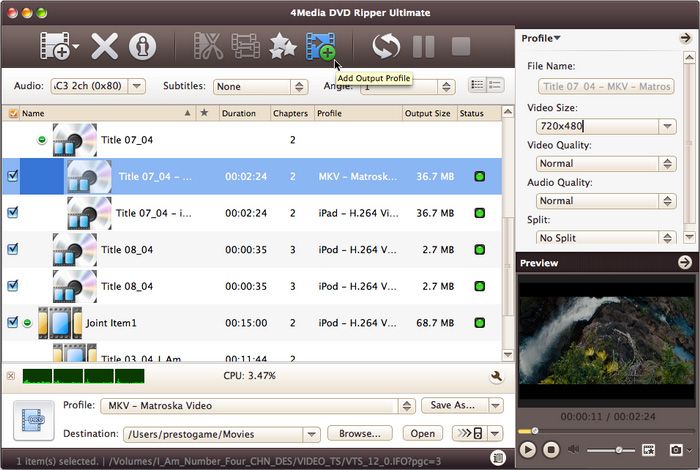
Task: Open preferences with the wrench icon
Action: [495, 377]
